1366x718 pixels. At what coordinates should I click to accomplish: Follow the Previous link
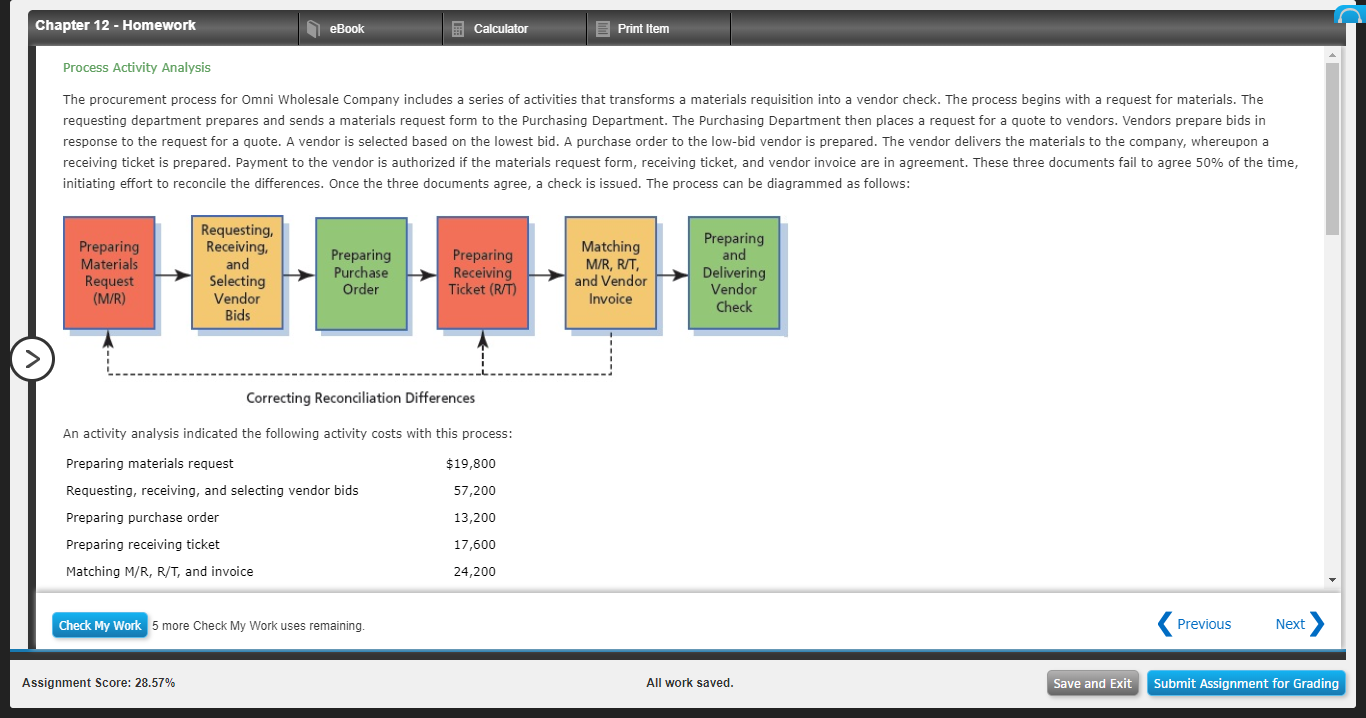(x=1203, y=624)
